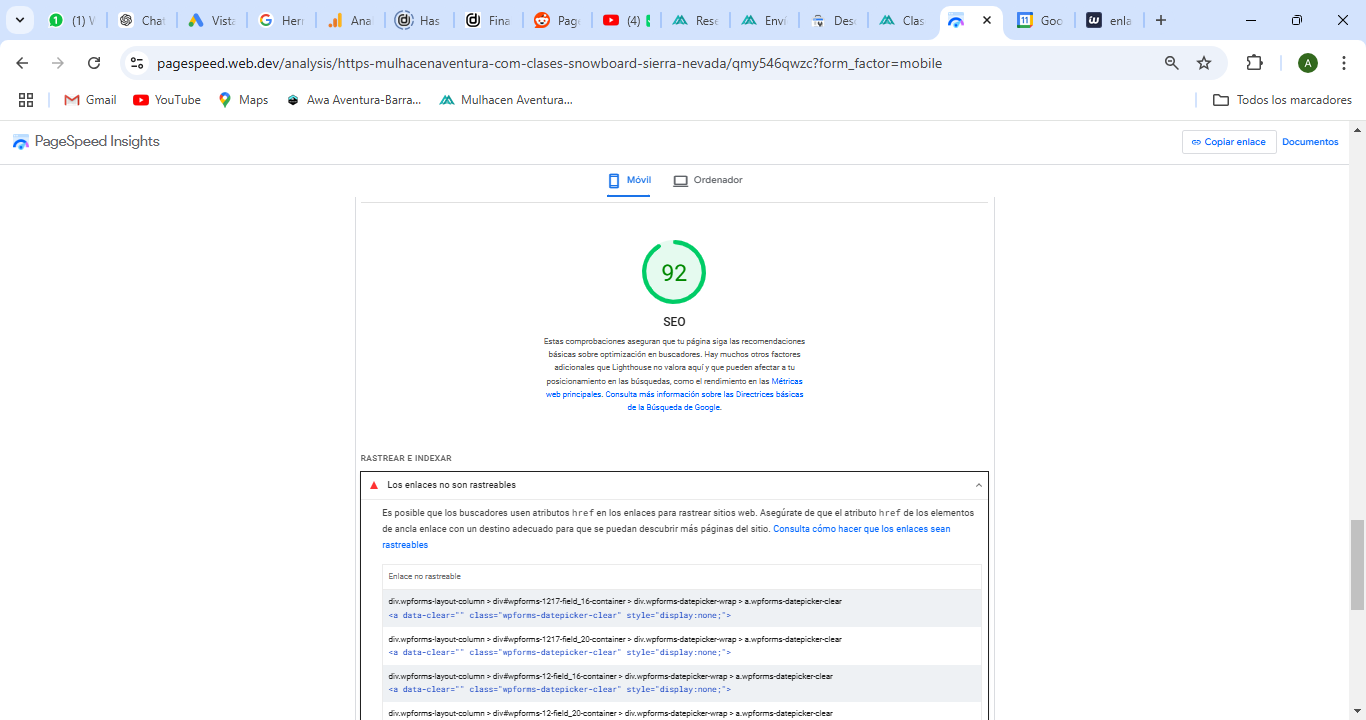The height and width of the screenshot is (720, 1366).
Task: Switch to the Google "Herr" tab
Action: point(281,20)
